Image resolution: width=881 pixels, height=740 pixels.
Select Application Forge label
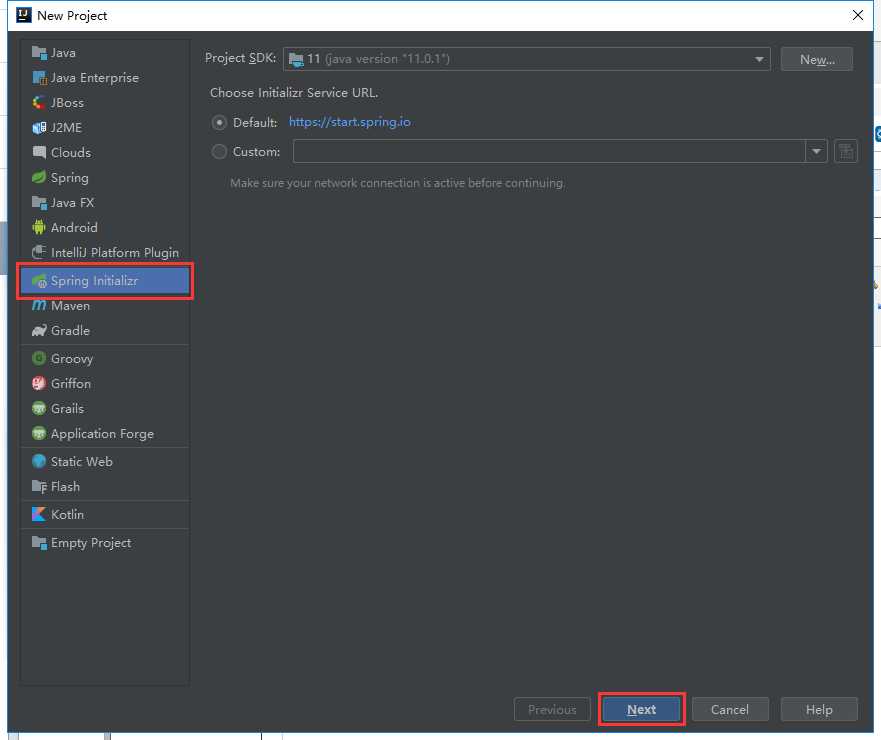(x=102, y=434)
